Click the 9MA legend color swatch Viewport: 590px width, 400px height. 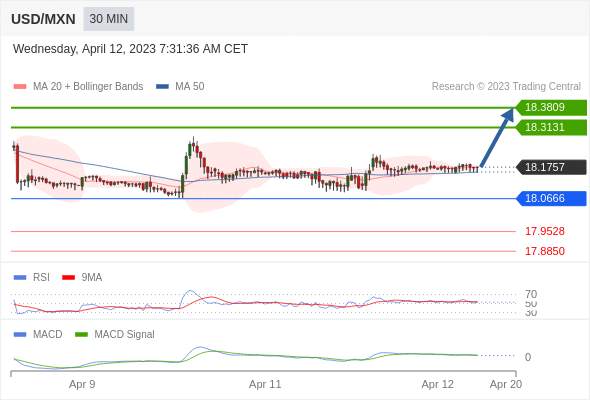coord(68,278)
